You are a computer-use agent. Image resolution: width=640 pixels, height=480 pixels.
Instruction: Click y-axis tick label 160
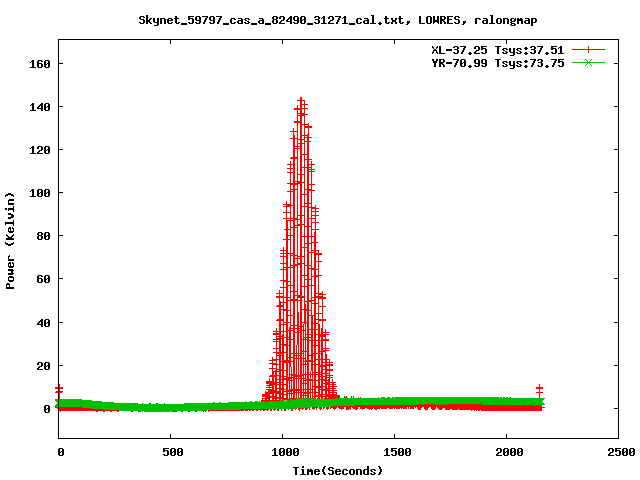pyautogui.click(x=40, y=64)
